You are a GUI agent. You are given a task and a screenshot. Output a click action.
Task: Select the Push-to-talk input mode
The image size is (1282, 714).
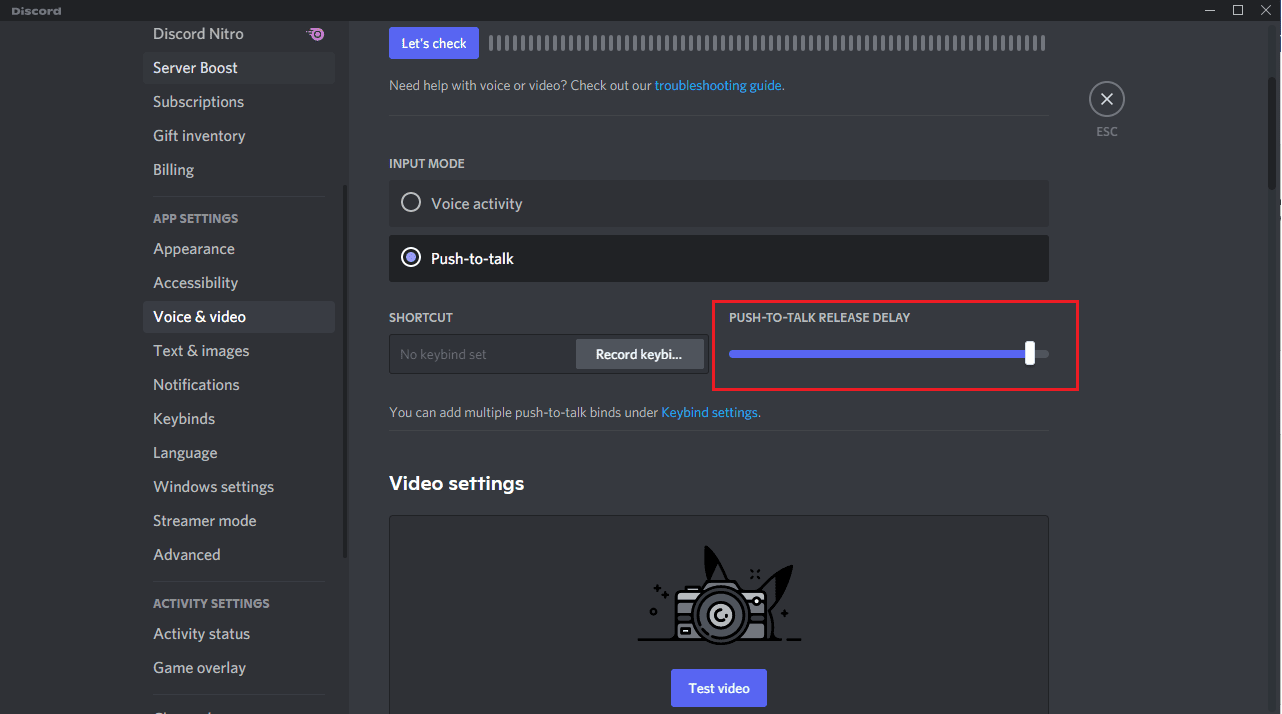411,257
